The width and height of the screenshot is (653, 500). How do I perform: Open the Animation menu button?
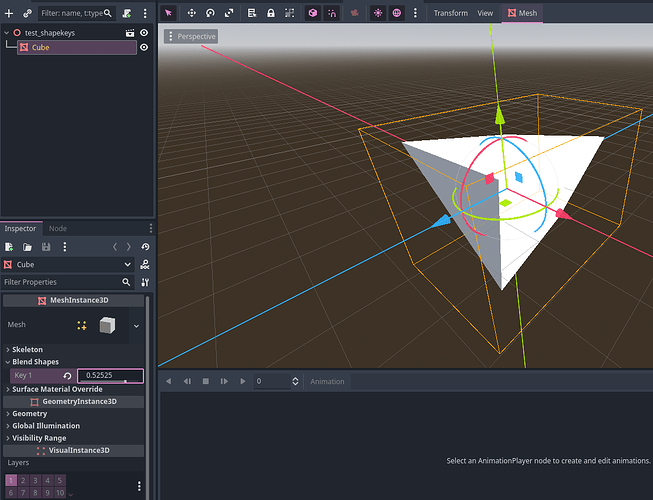(327, 381)
